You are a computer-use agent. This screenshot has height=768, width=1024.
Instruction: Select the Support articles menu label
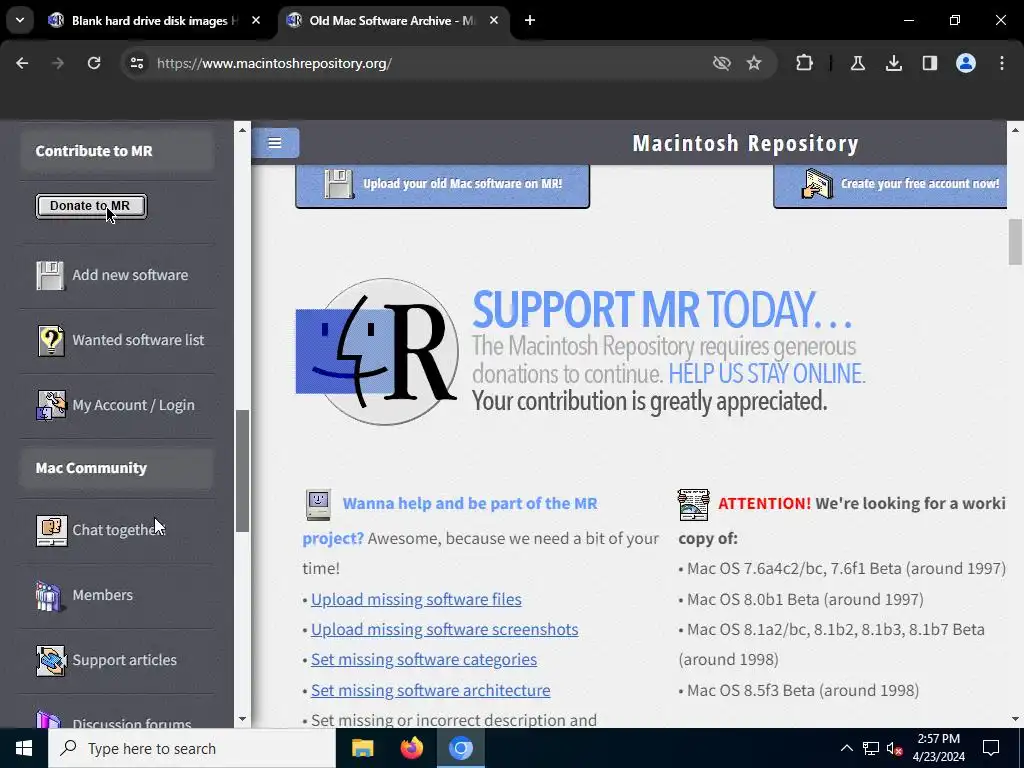point(124,660)
